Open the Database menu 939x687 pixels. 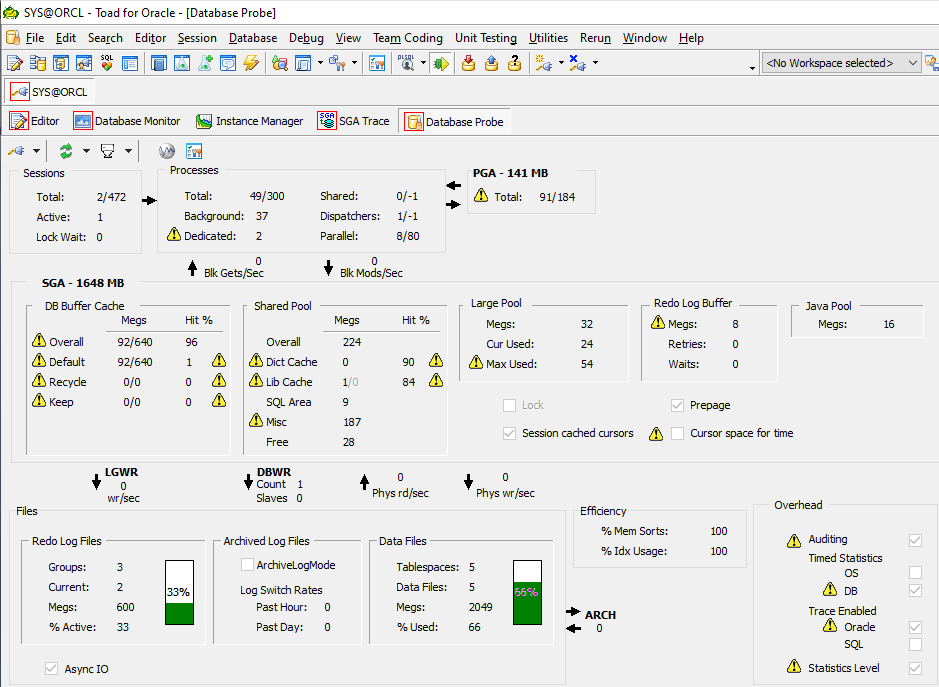point(253,38)
